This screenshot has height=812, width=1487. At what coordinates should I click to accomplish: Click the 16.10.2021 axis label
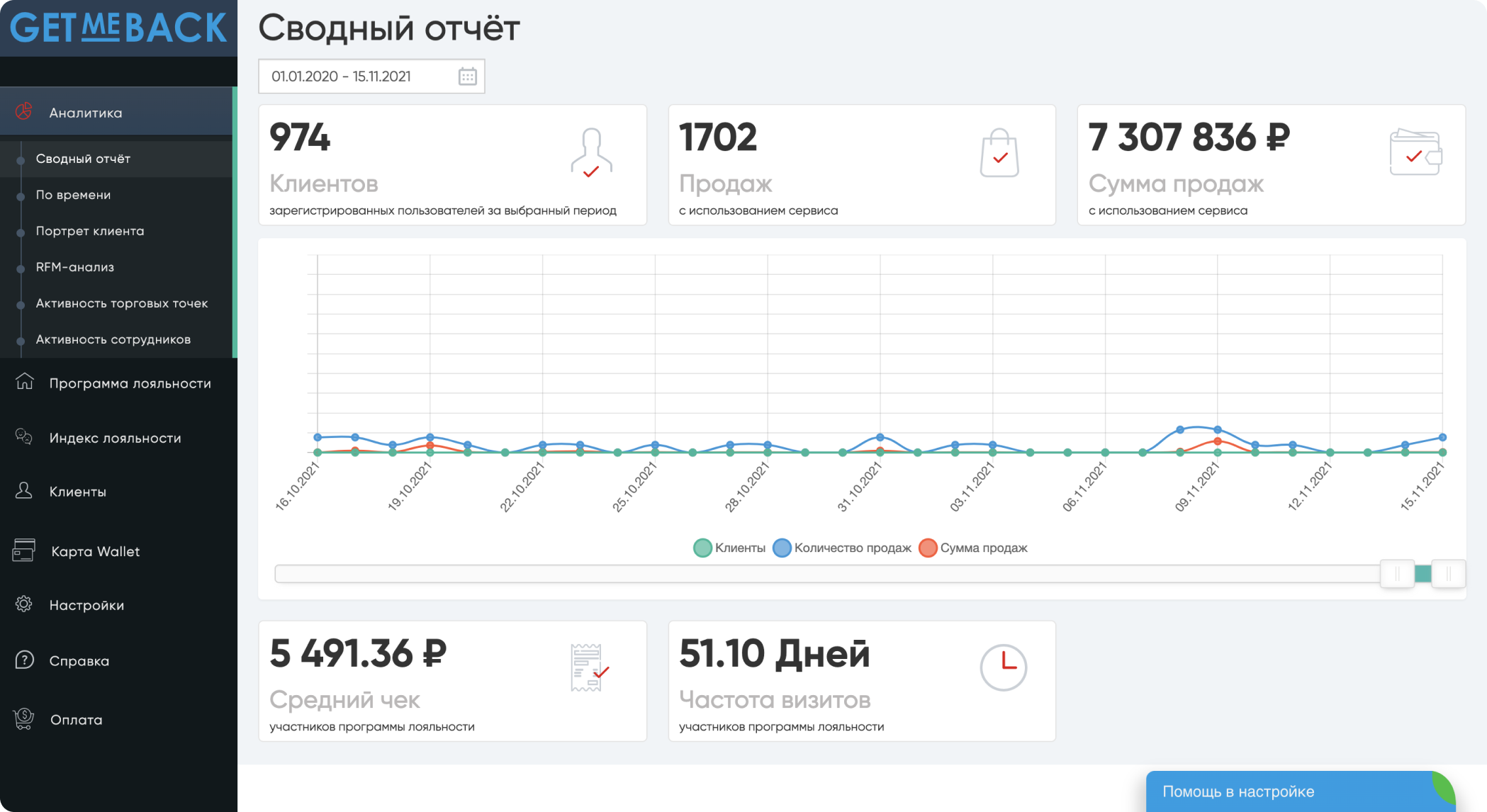pos(298,486)
